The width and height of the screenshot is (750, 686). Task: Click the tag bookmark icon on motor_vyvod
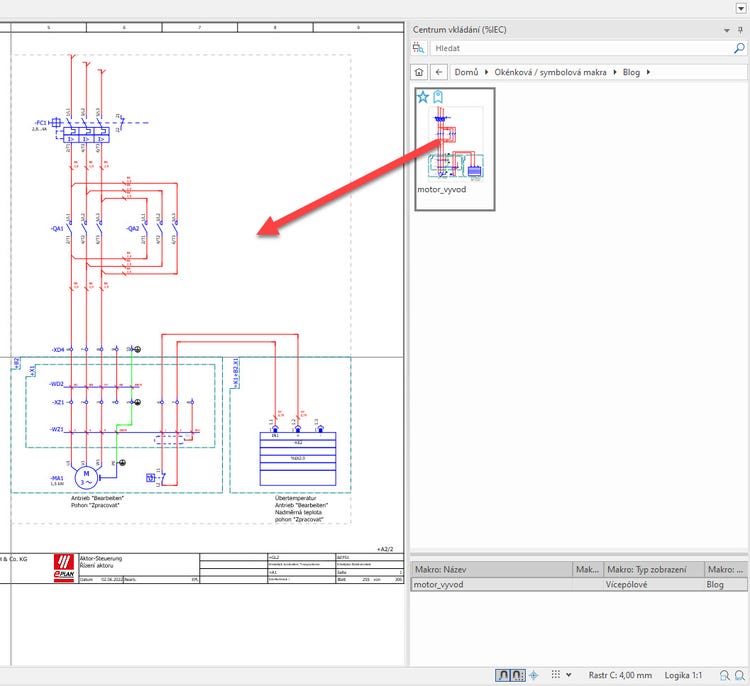[437, 97]
